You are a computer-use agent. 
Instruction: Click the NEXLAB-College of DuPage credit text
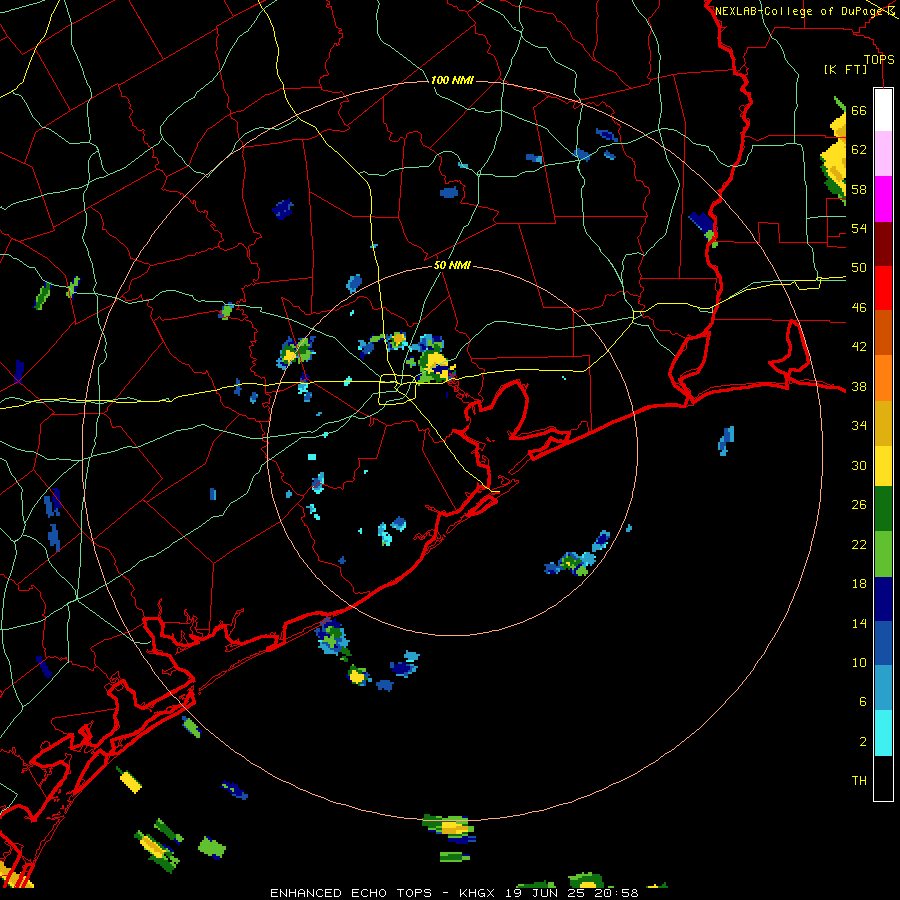click(799, 11)
